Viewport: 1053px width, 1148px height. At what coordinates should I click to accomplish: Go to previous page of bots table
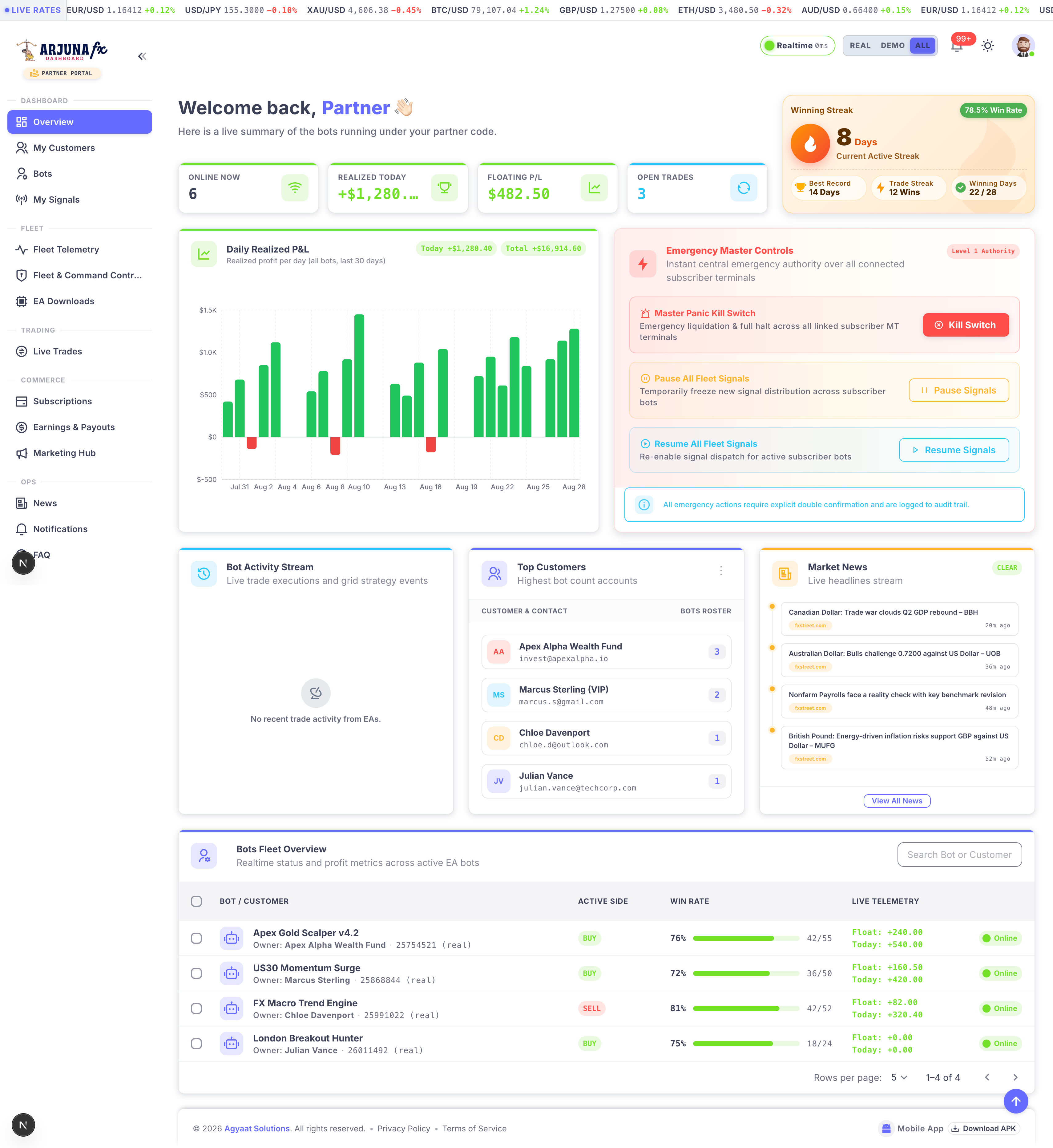[987, 1077]
